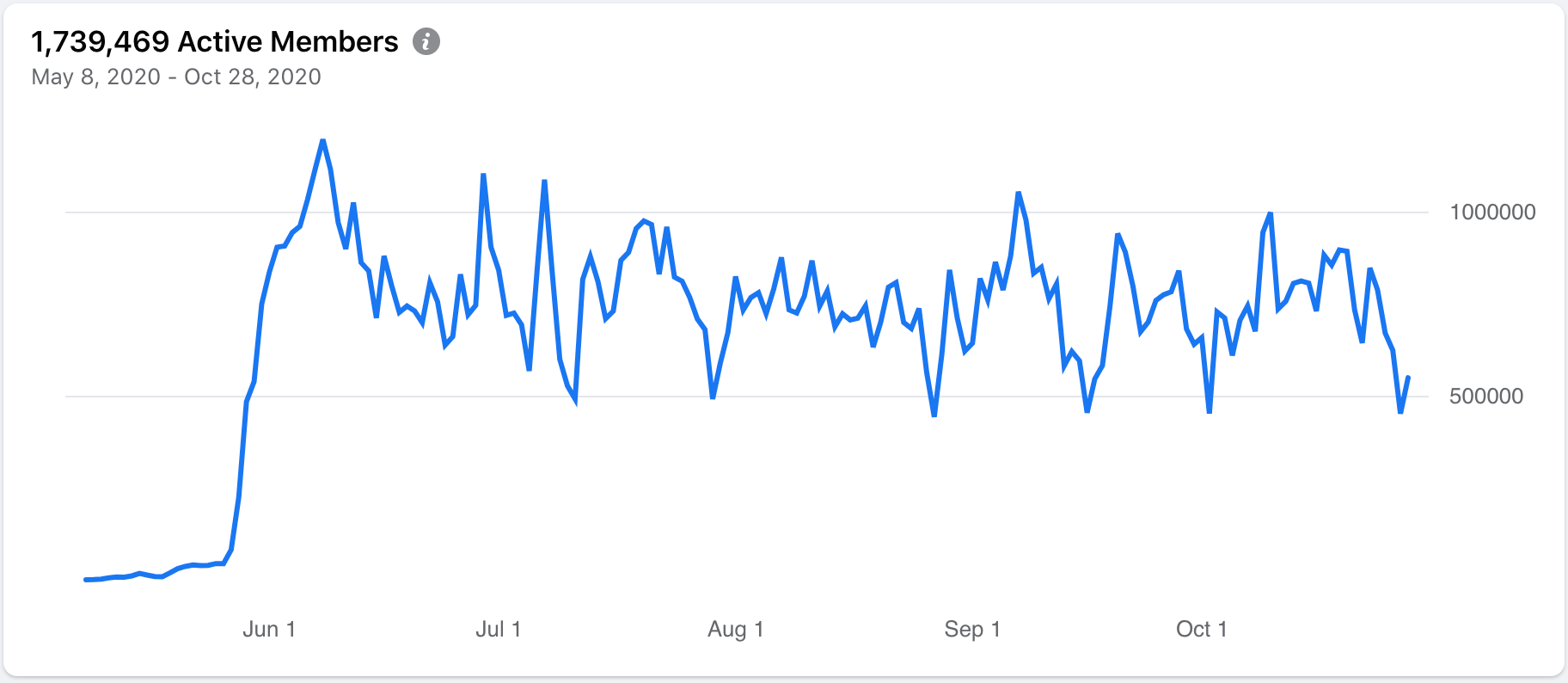Viewport: 1568px width, 683px height.
Task: Click the Oct 1 axis label
Action: [x=1202, y=629]
